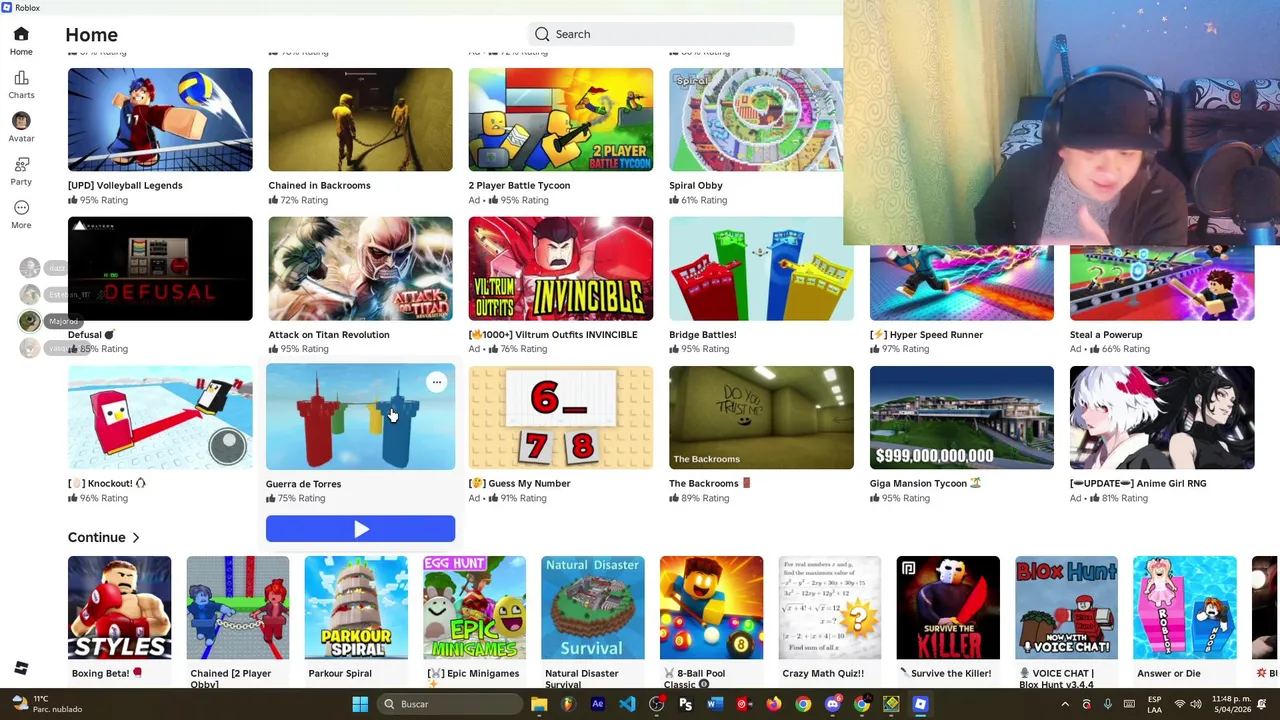The image size is (1280, 720).
Task: Open File Explorer from taskbar
Action: (539, 704)
